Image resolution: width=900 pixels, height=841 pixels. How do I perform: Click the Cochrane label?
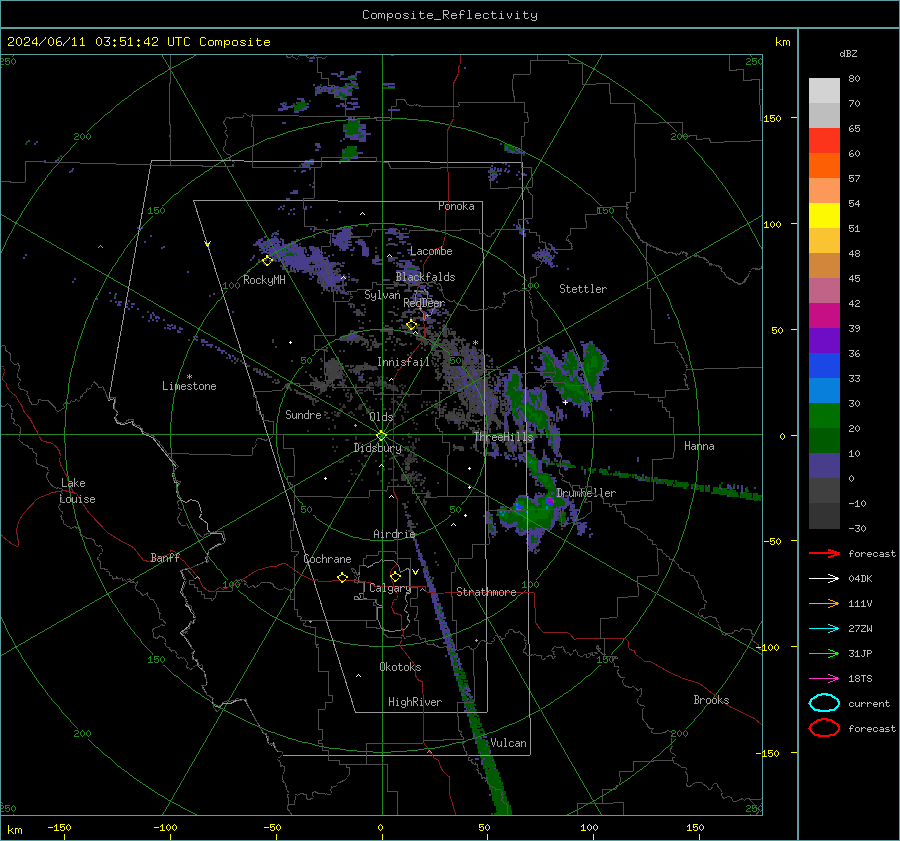(x=327, y=559)
